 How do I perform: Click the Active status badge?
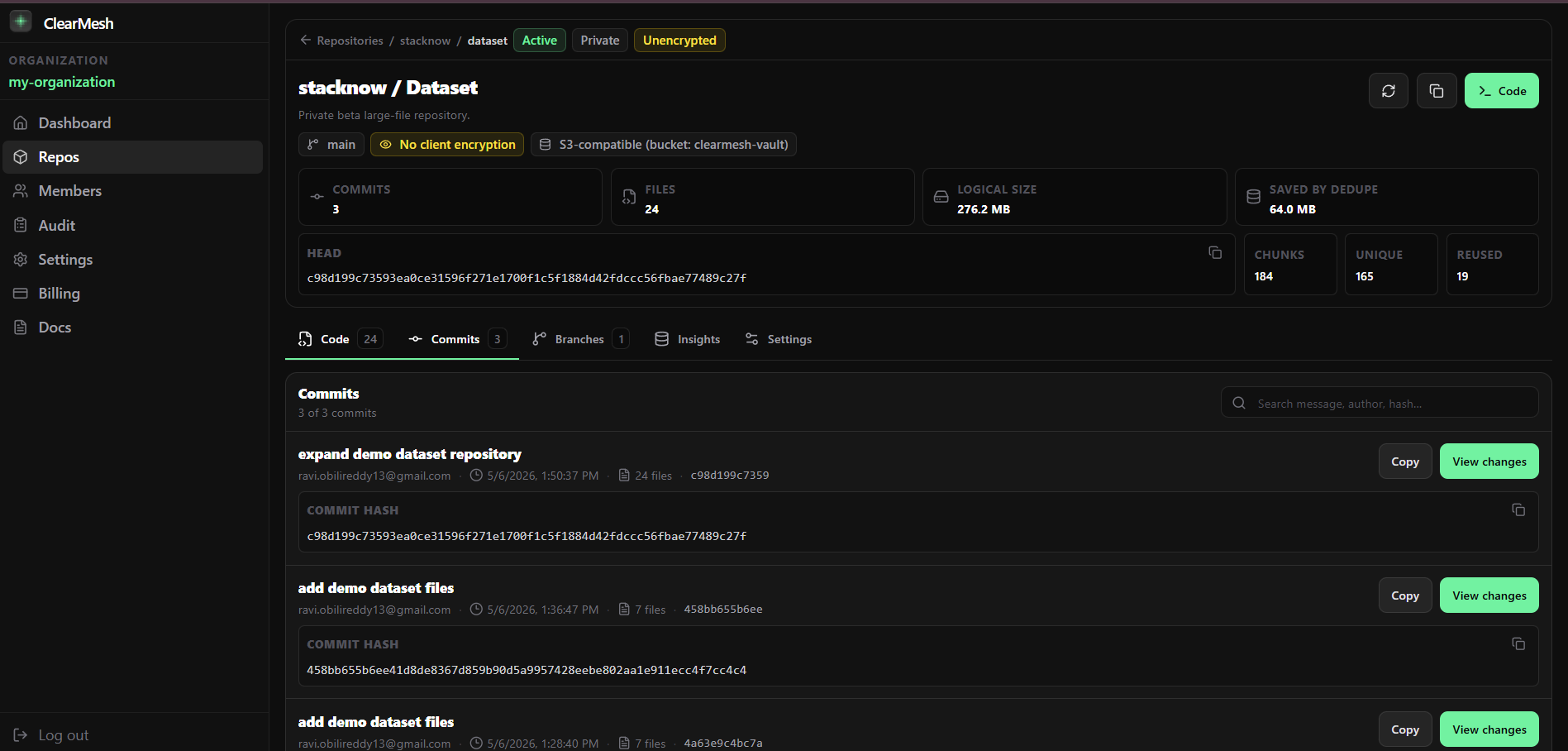tap(540, 41)
